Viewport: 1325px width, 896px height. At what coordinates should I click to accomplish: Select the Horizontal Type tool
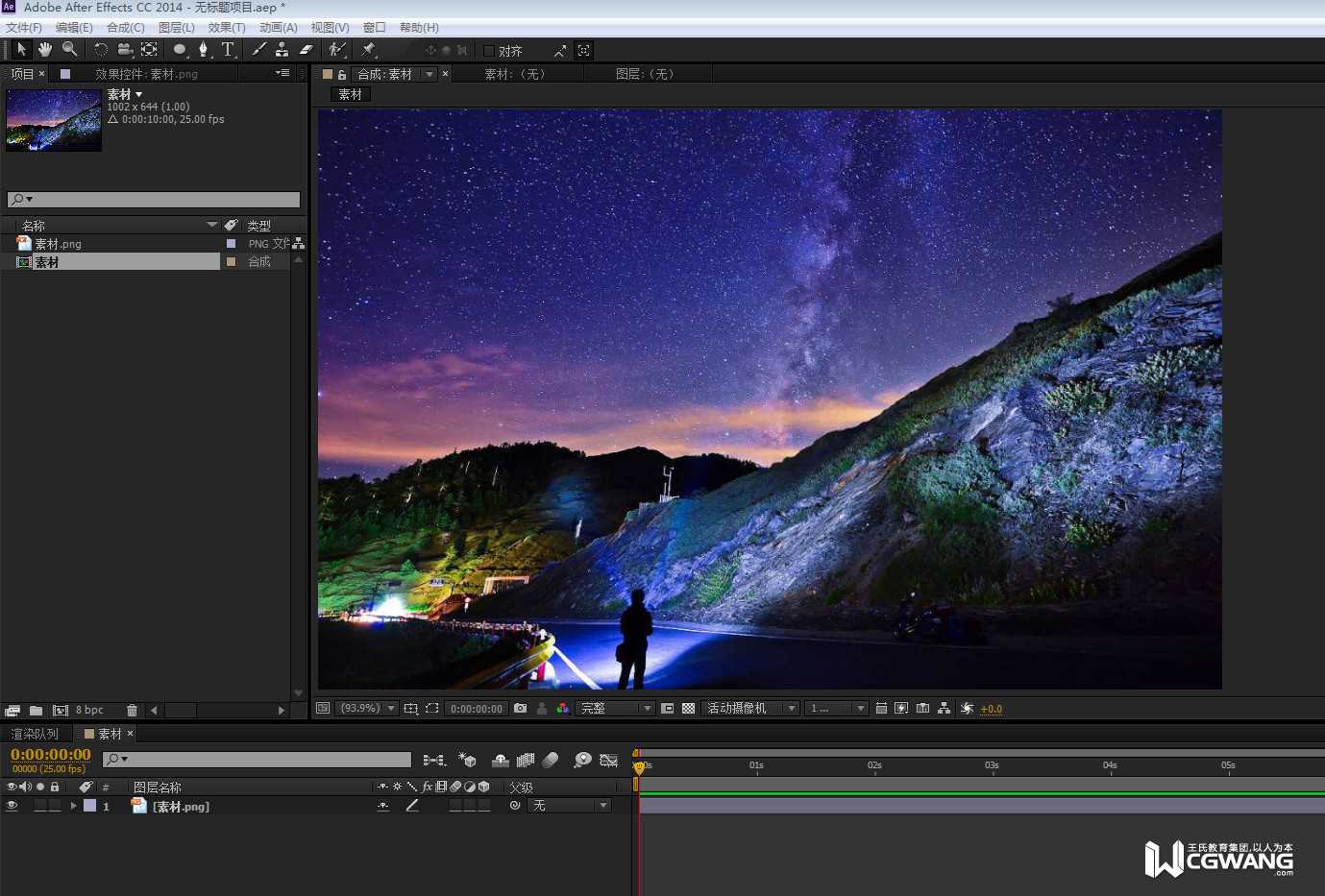228,49
